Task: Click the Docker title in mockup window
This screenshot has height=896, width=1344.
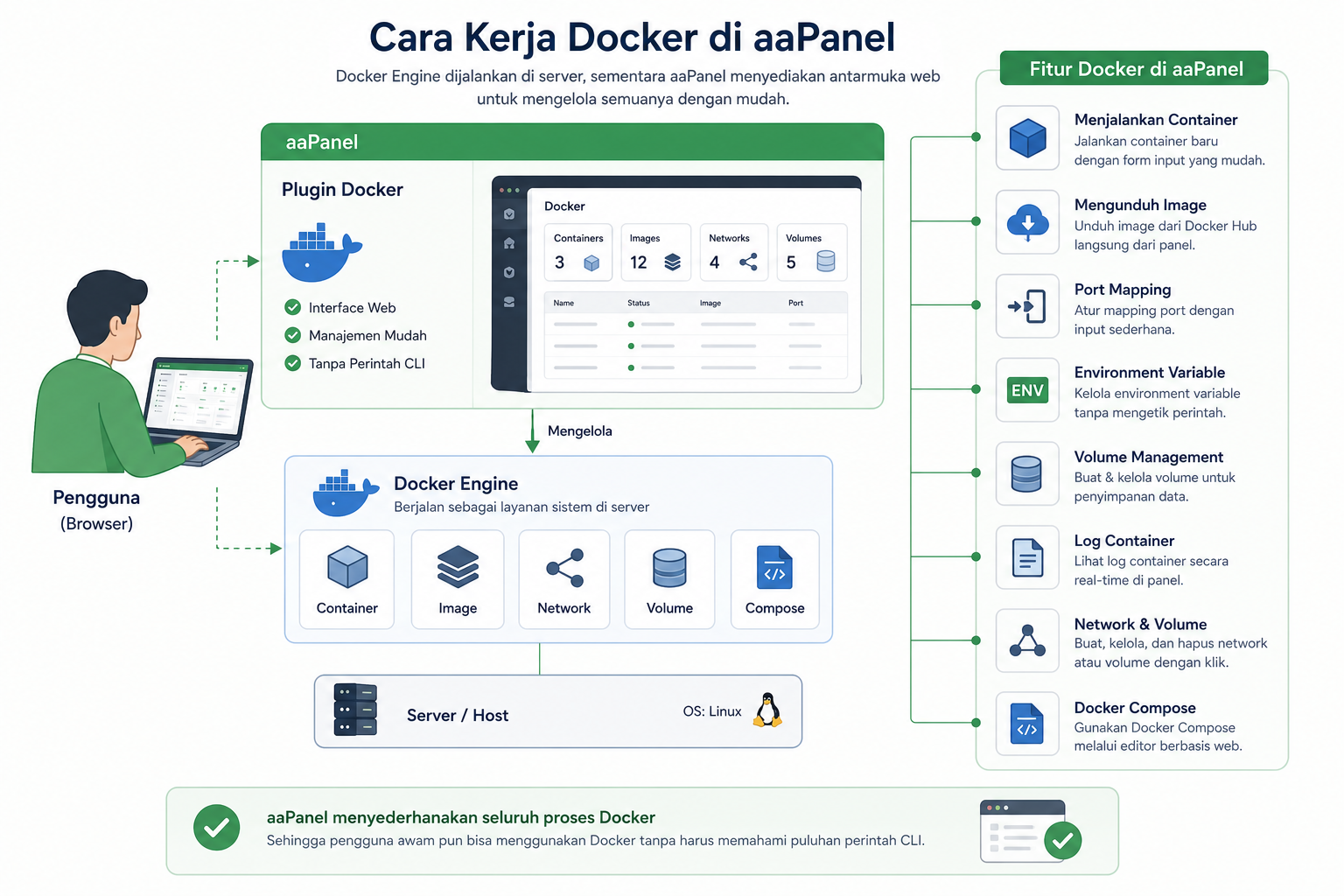Action: tap(564, 206)
